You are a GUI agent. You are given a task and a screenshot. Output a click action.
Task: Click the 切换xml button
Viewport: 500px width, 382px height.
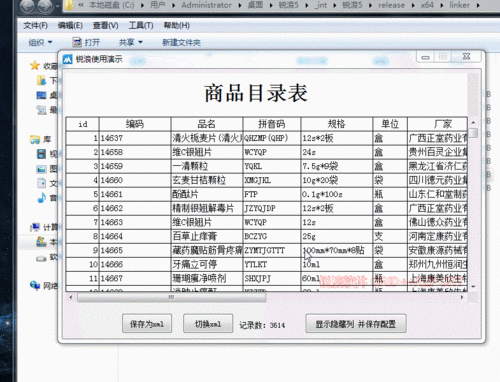click(208, 323)
